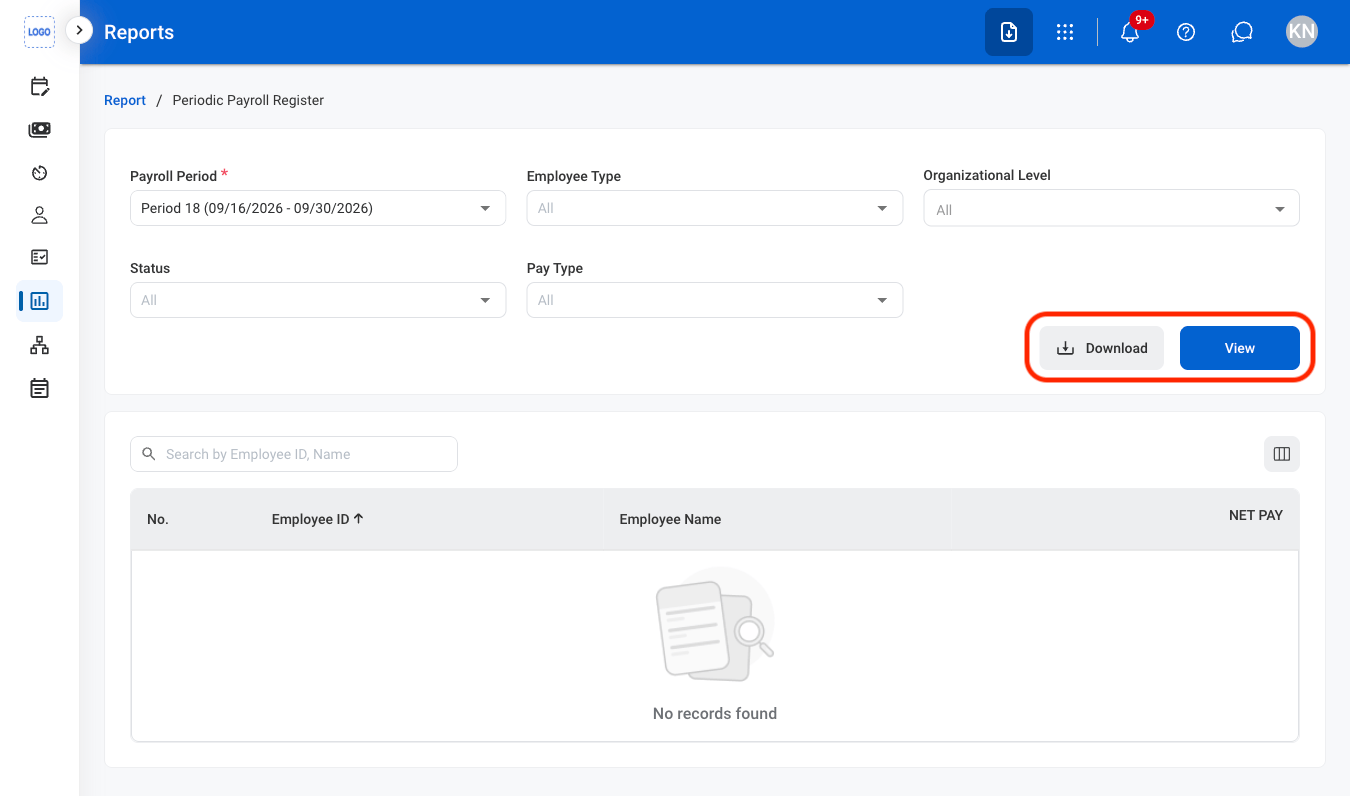This screenshot has width=1350, height=796.
Task: Click the Download button
Action: click(x=1102, y=348)
